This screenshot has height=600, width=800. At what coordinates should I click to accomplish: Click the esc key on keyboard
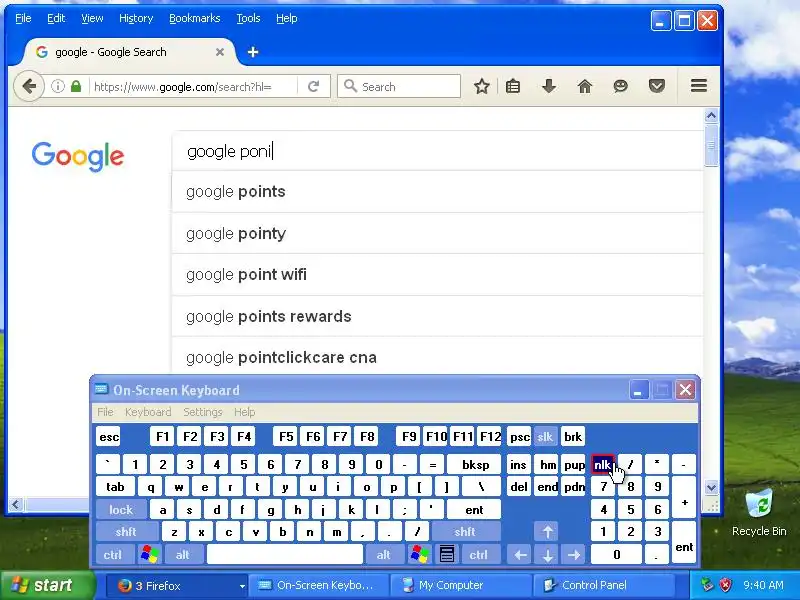109,437
